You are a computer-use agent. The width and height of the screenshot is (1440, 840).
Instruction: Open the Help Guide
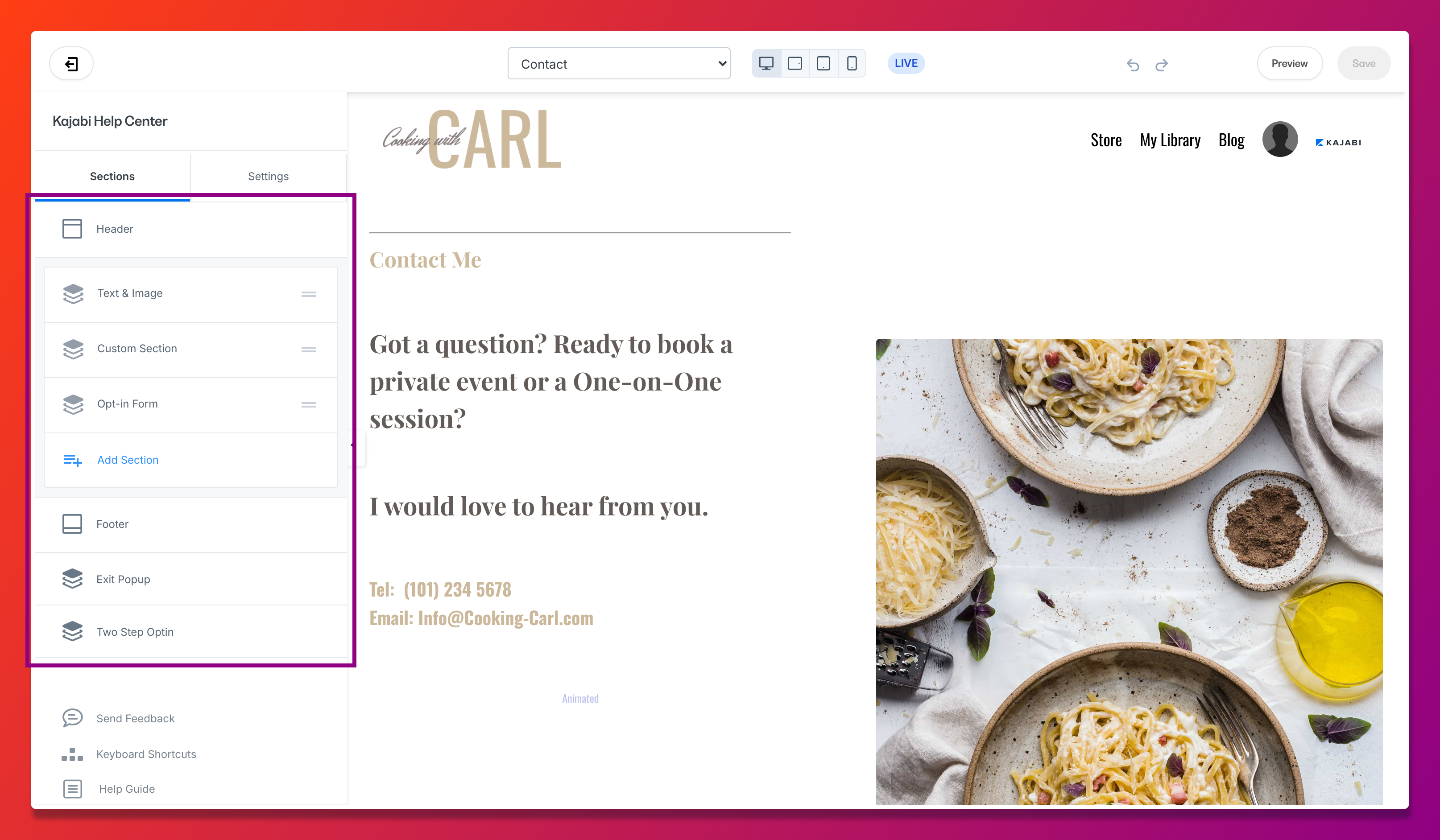tap(127, 789)
